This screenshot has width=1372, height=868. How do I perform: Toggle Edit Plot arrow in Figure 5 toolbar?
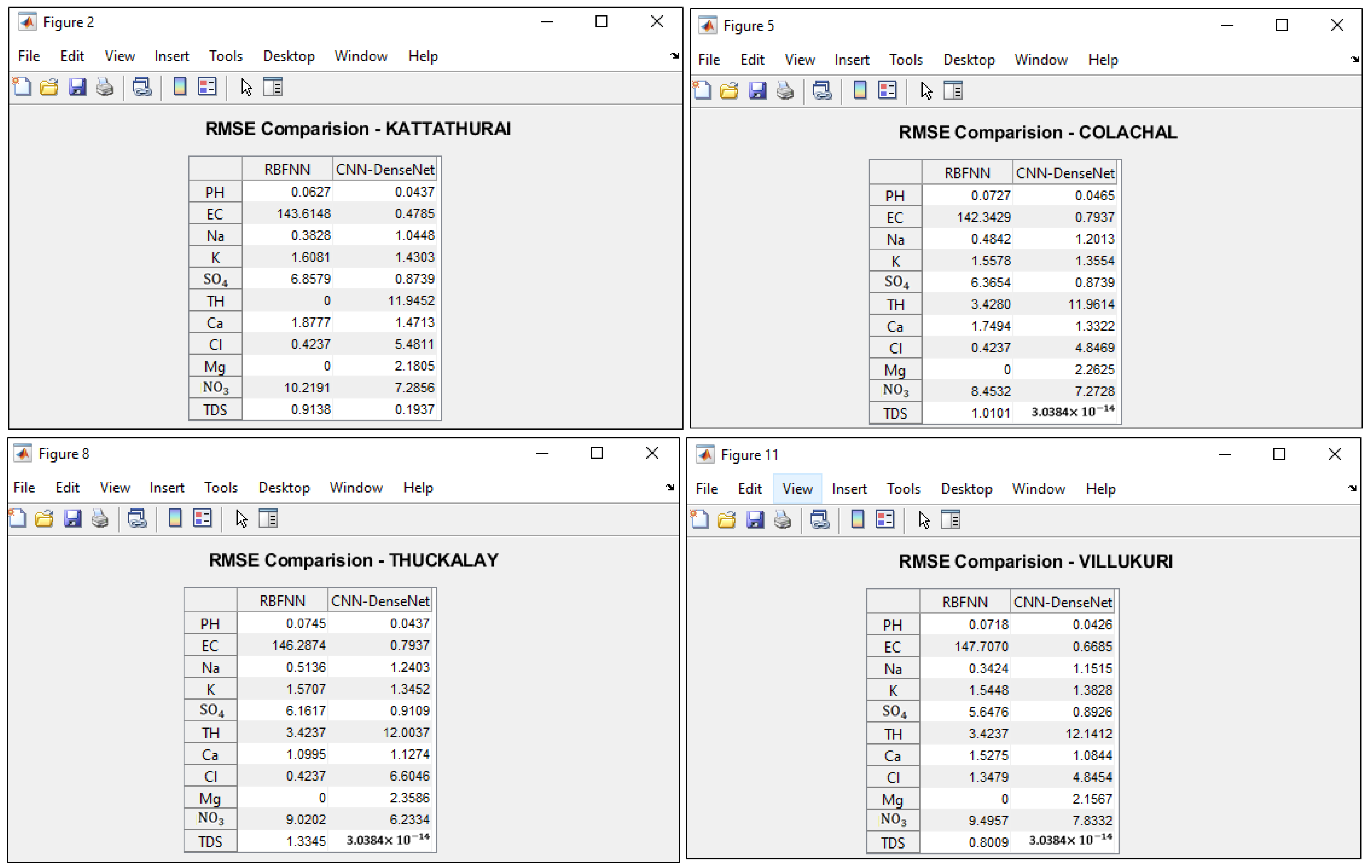click(926, 91)
